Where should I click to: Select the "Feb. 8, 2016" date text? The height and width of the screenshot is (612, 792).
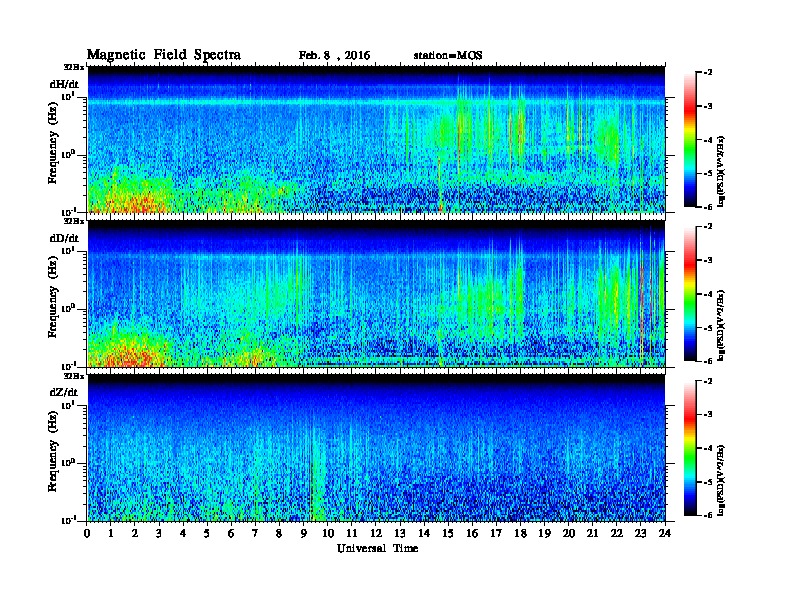tap(334, 56)
